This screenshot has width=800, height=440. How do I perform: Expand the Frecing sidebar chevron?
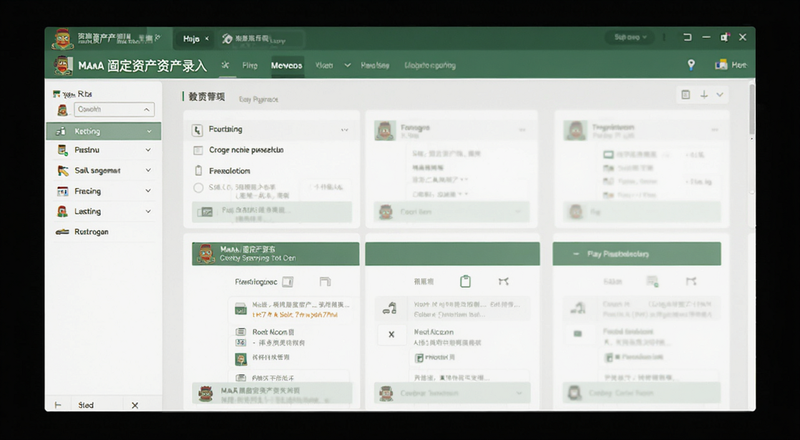pyautogui.click(x=148, y=190)
